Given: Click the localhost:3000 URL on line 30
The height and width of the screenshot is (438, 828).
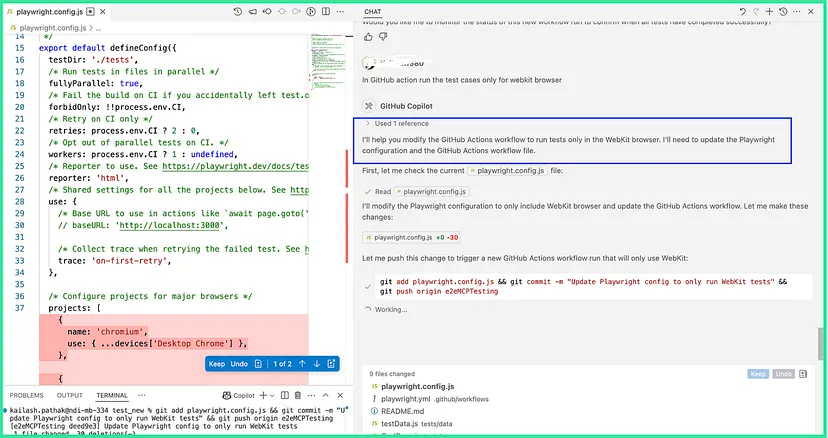Looking at the screenshot, I should (168, 225).
